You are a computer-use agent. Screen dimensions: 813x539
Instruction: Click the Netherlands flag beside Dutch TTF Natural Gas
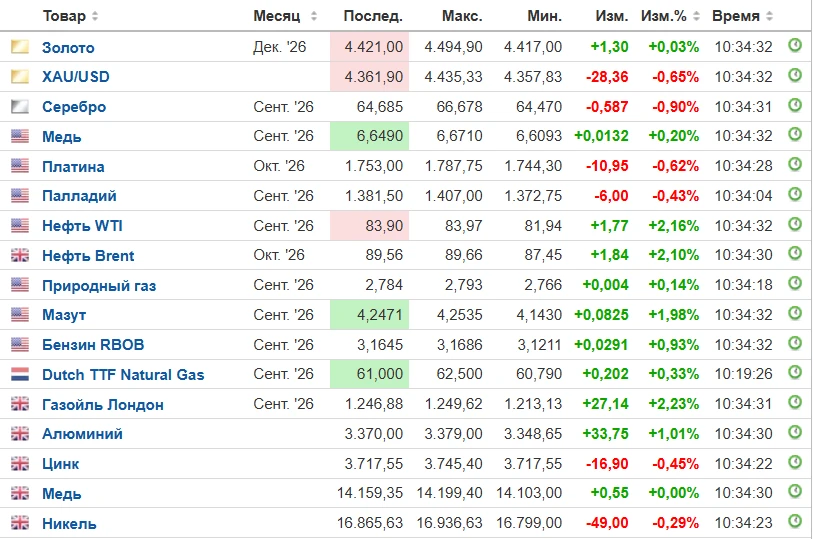20,375
